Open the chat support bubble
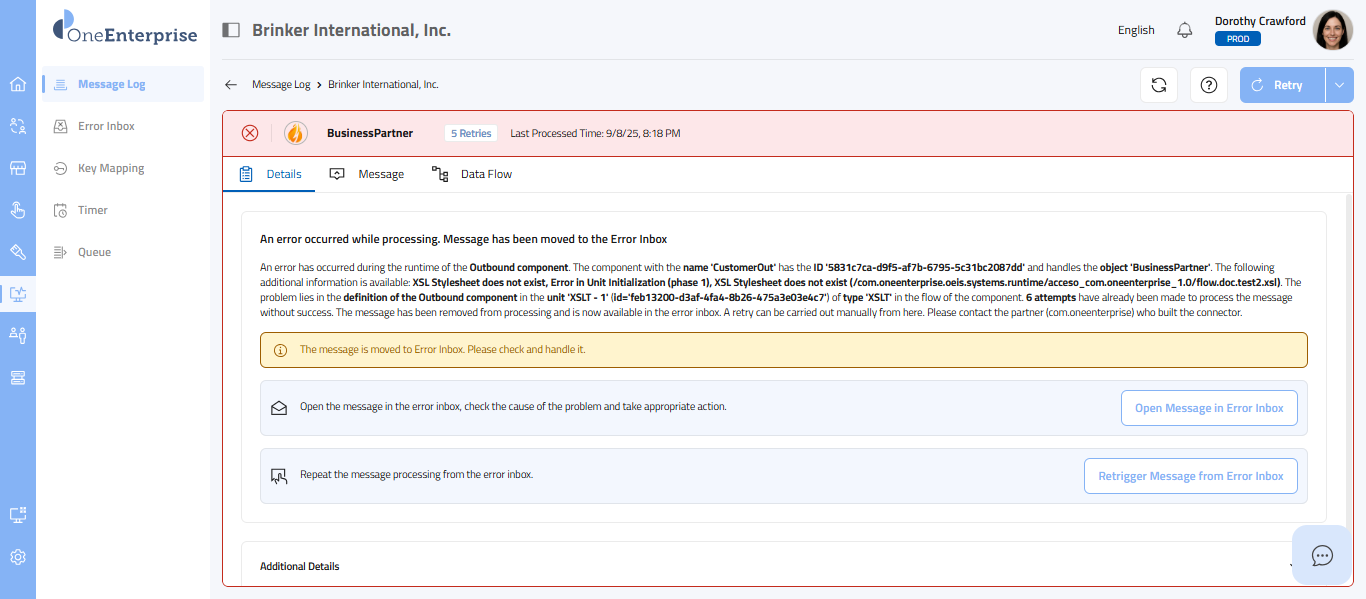This screenshot has width=1366, height=599. (x=1322, y=555)
